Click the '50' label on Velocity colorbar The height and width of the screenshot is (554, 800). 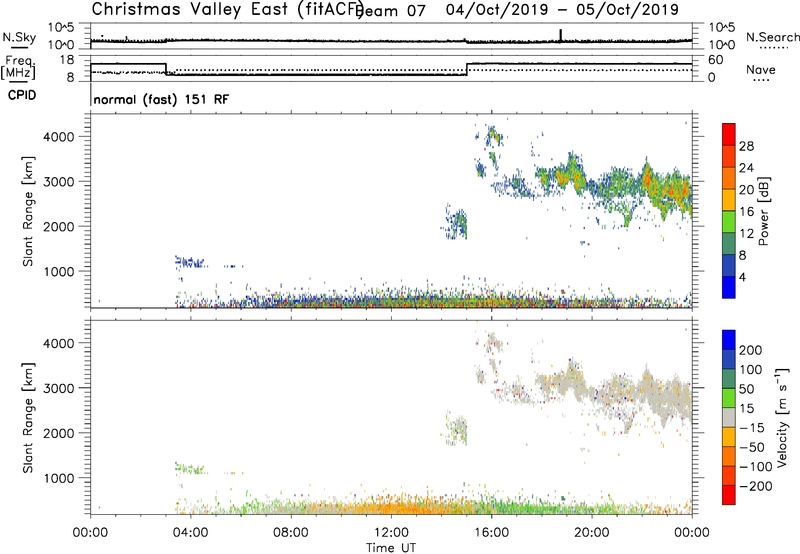pyautogui.click(x=746, y=389)
